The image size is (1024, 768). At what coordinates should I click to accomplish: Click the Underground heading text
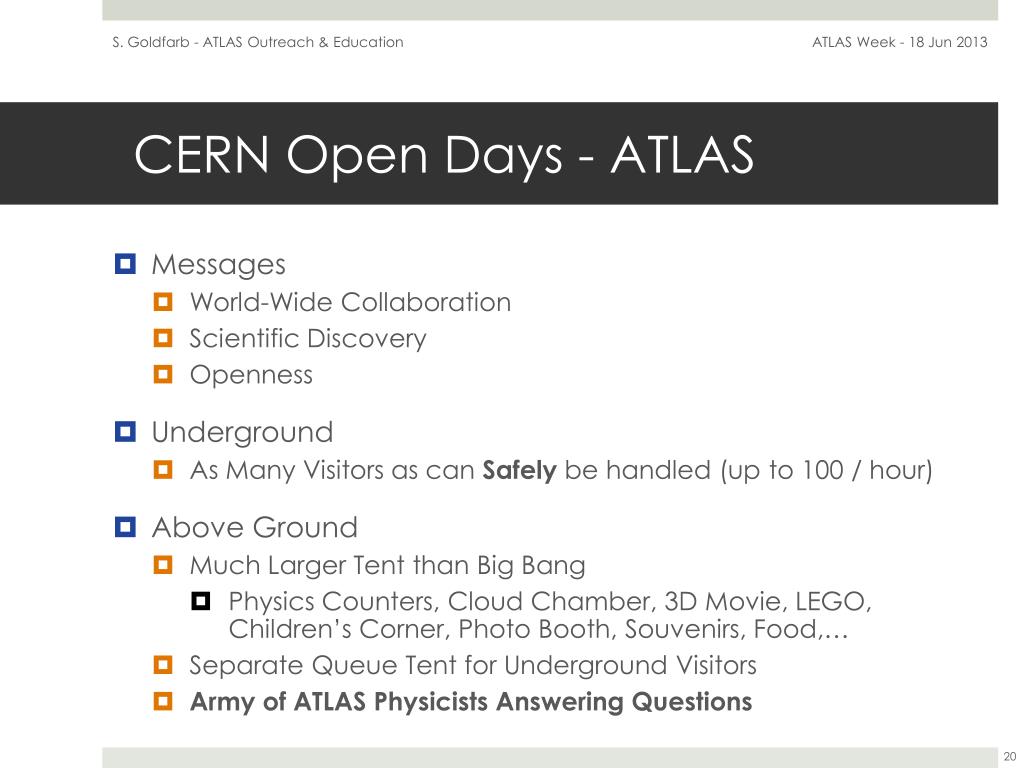pyautogui.click(x=242, y=433)
